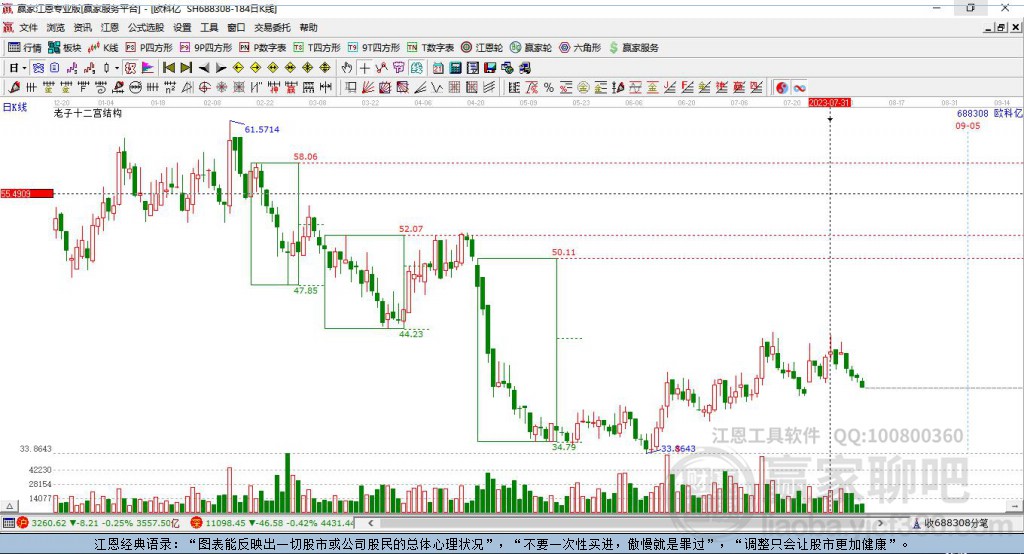The width and height of the screenshot is (1024, 554).
Task: Select the n² square tool icon
Action: pos(170,88)
